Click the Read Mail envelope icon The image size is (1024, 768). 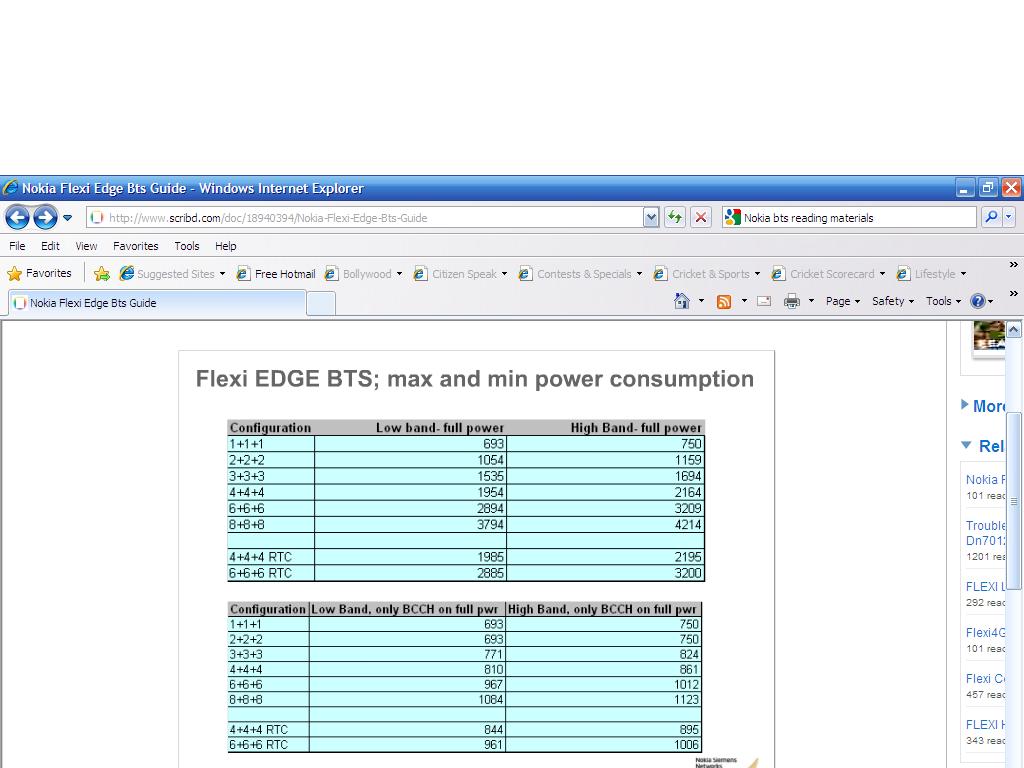(764, 301)
